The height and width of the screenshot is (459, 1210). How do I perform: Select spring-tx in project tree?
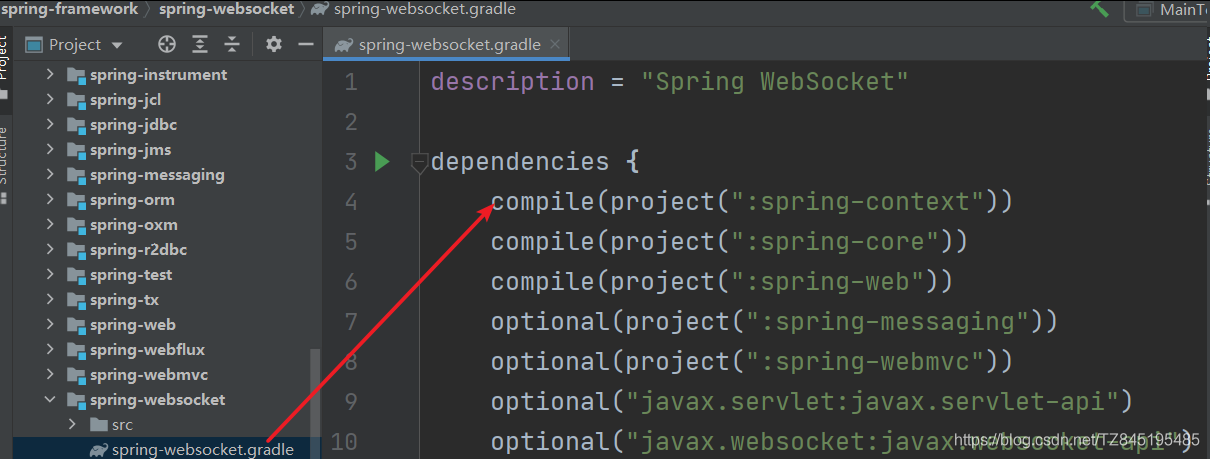(124, 300)
